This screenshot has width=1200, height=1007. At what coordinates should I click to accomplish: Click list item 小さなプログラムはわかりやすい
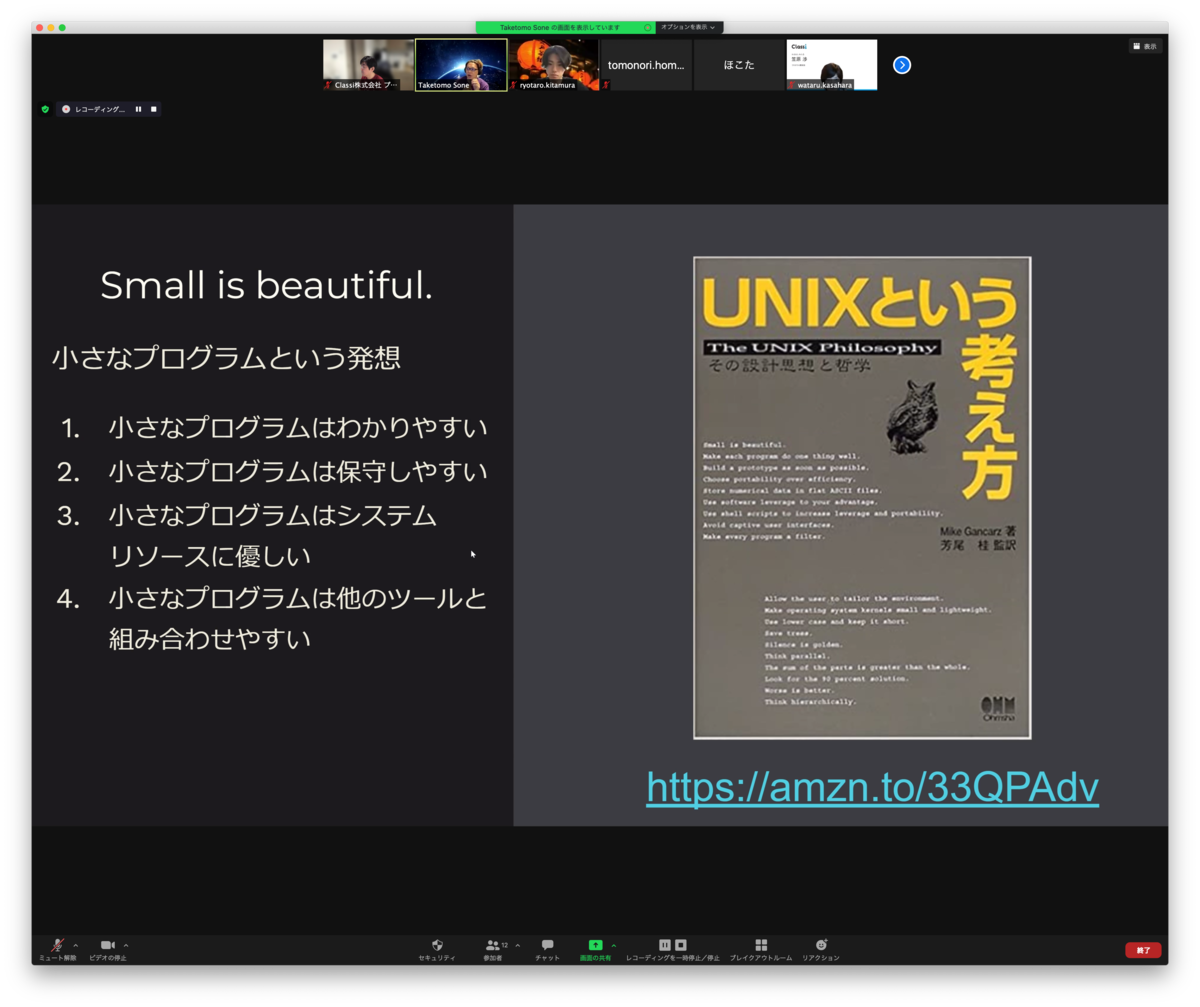[x=298, y=428]
